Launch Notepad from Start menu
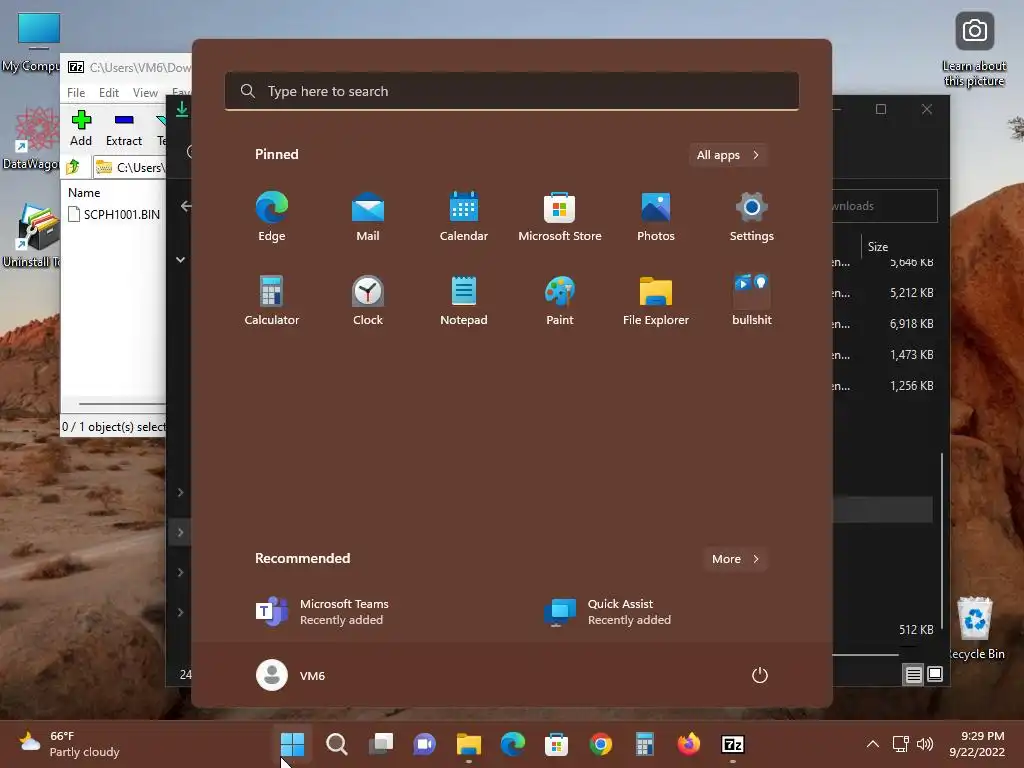The height and width of the screenshot is (768, 1024). click(464, 300)
